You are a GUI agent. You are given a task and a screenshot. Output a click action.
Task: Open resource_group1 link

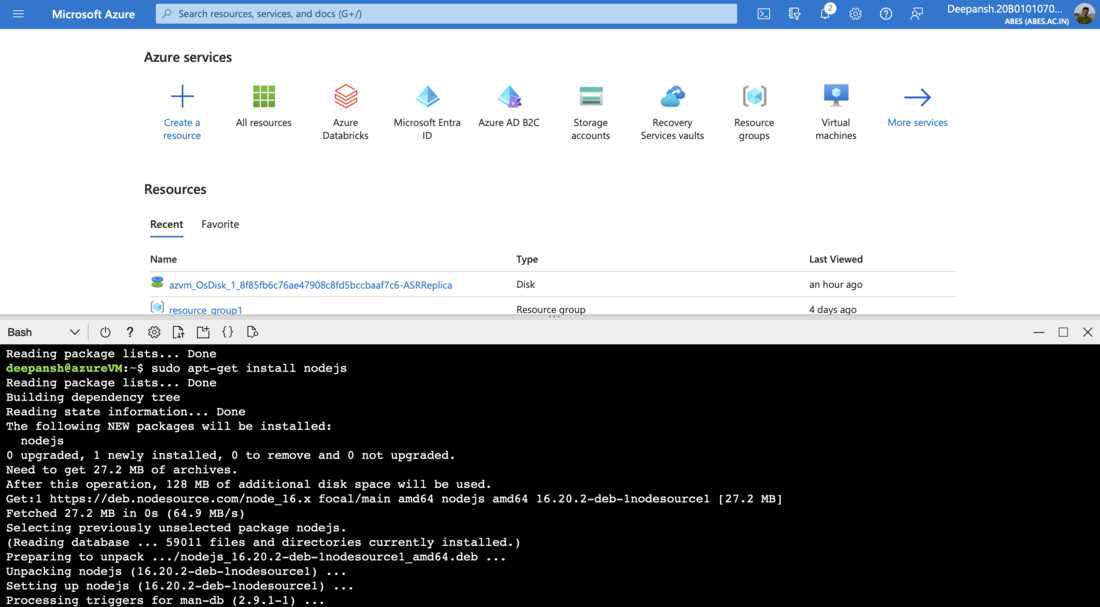tap(206, 309)
